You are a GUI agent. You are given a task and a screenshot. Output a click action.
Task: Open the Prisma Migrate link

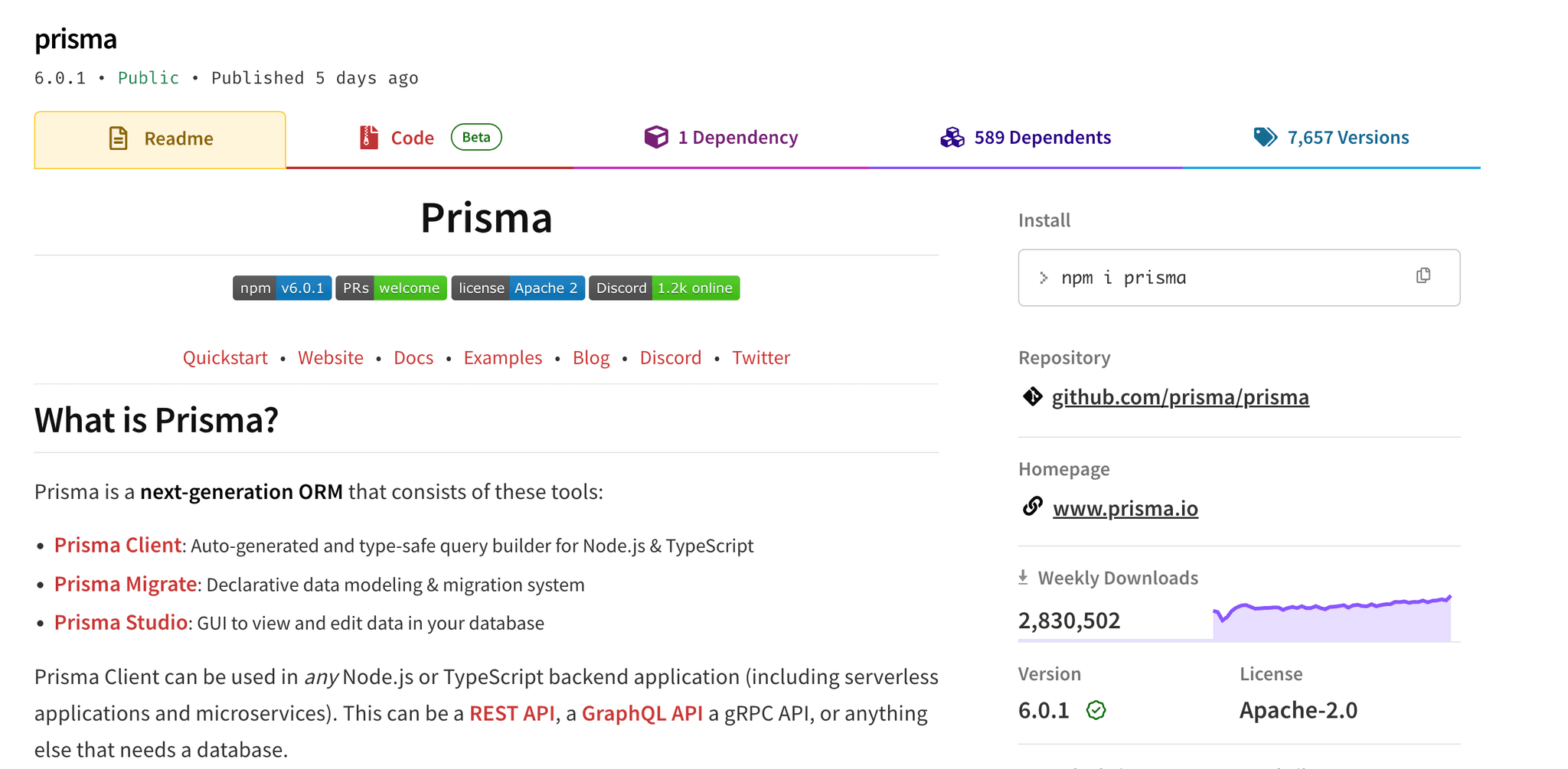(126, 585)
